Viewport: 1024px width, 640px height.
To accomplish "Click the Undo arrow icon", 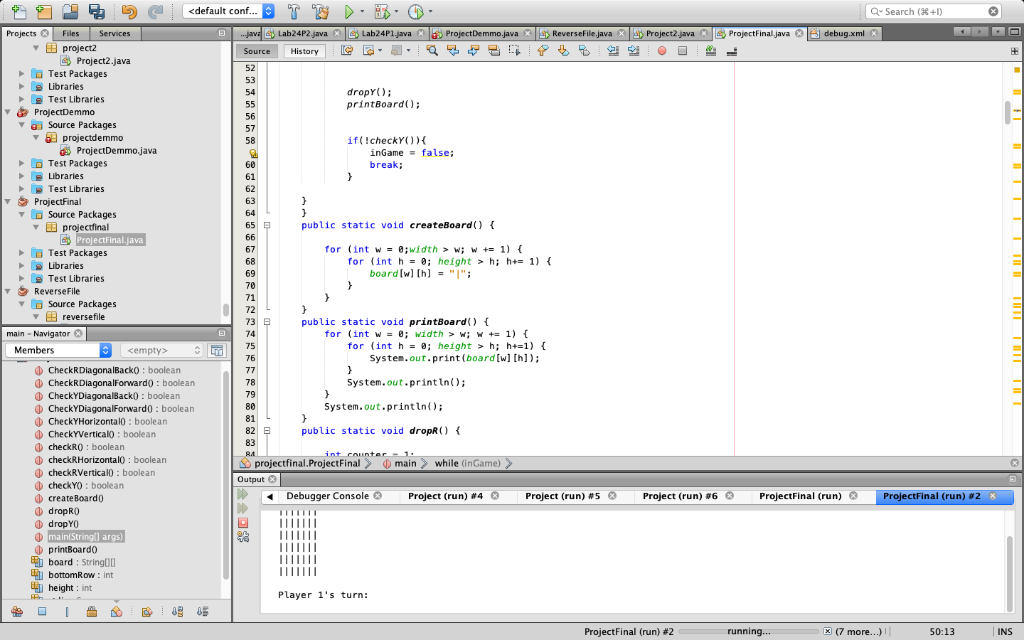I will pyautogui.click(x=129, y=11).
